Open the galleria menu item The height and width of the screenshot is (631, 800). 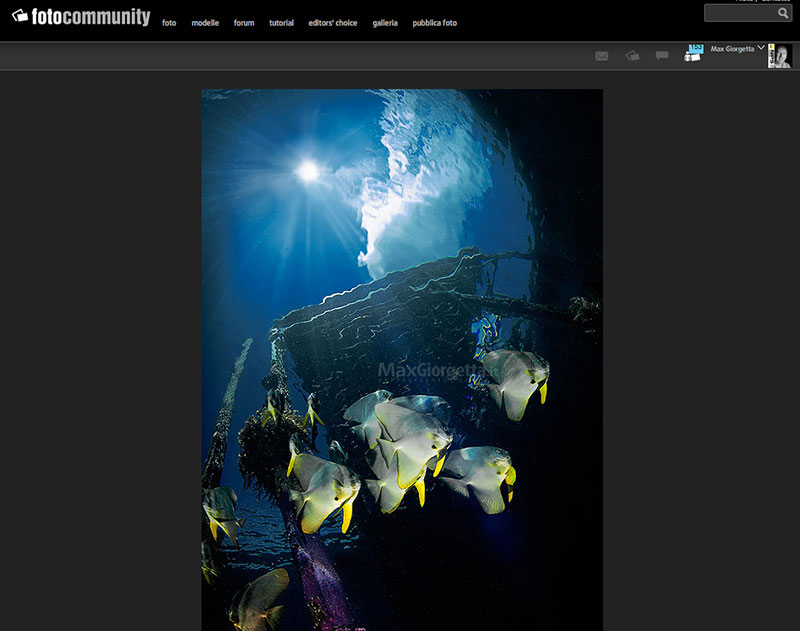385,23
